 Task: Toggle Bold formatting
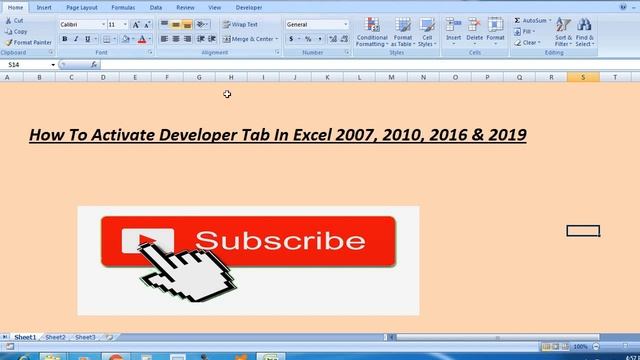click(64, 39)
